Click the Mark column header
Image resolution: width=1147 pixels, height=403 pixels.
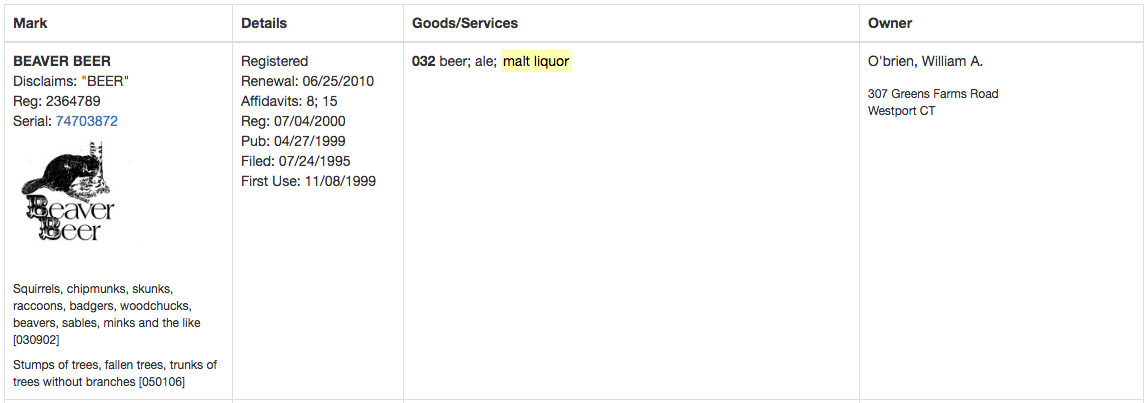[x=30, y=23]
